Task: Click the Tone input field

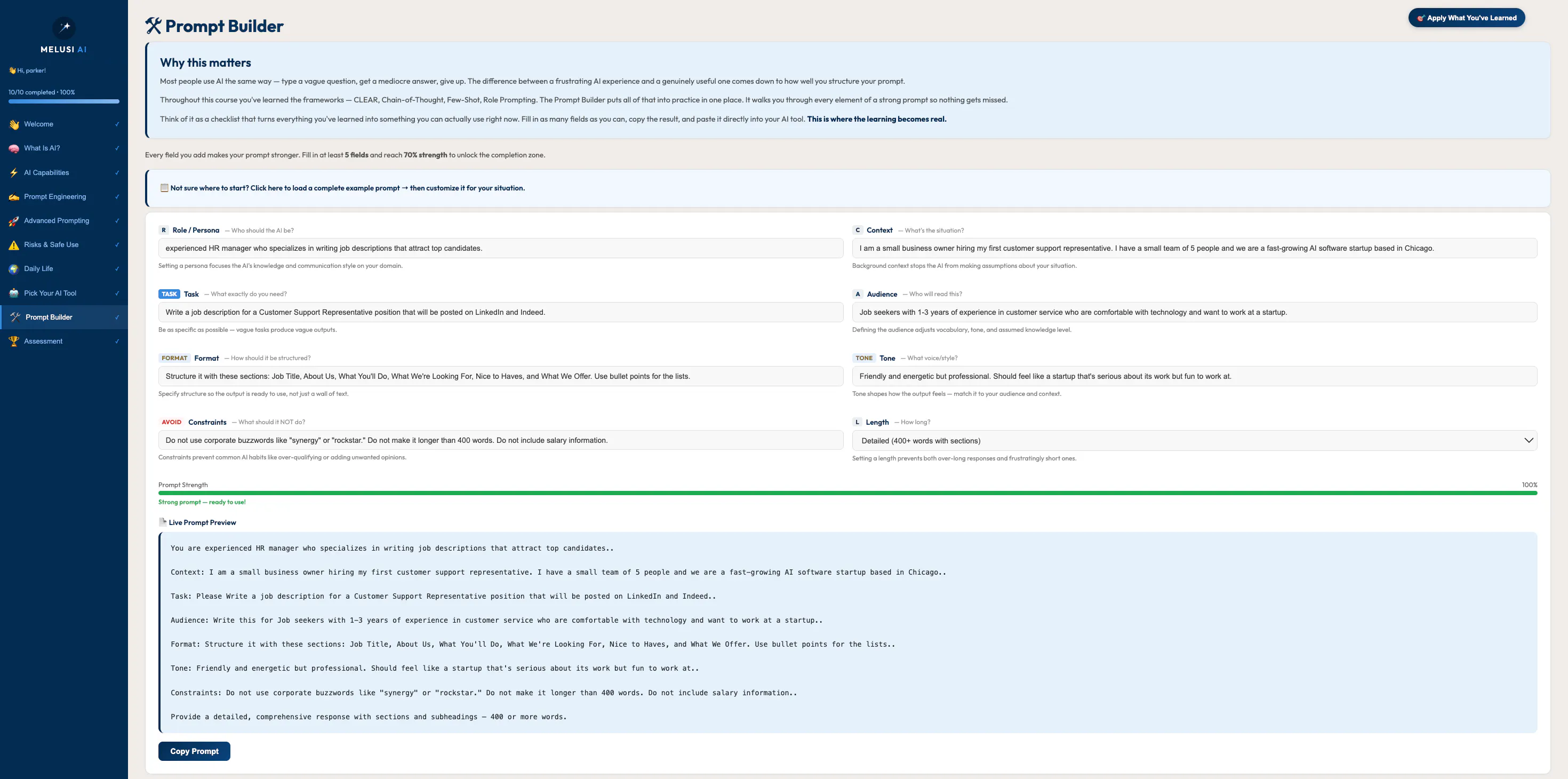Action: 1194,376
